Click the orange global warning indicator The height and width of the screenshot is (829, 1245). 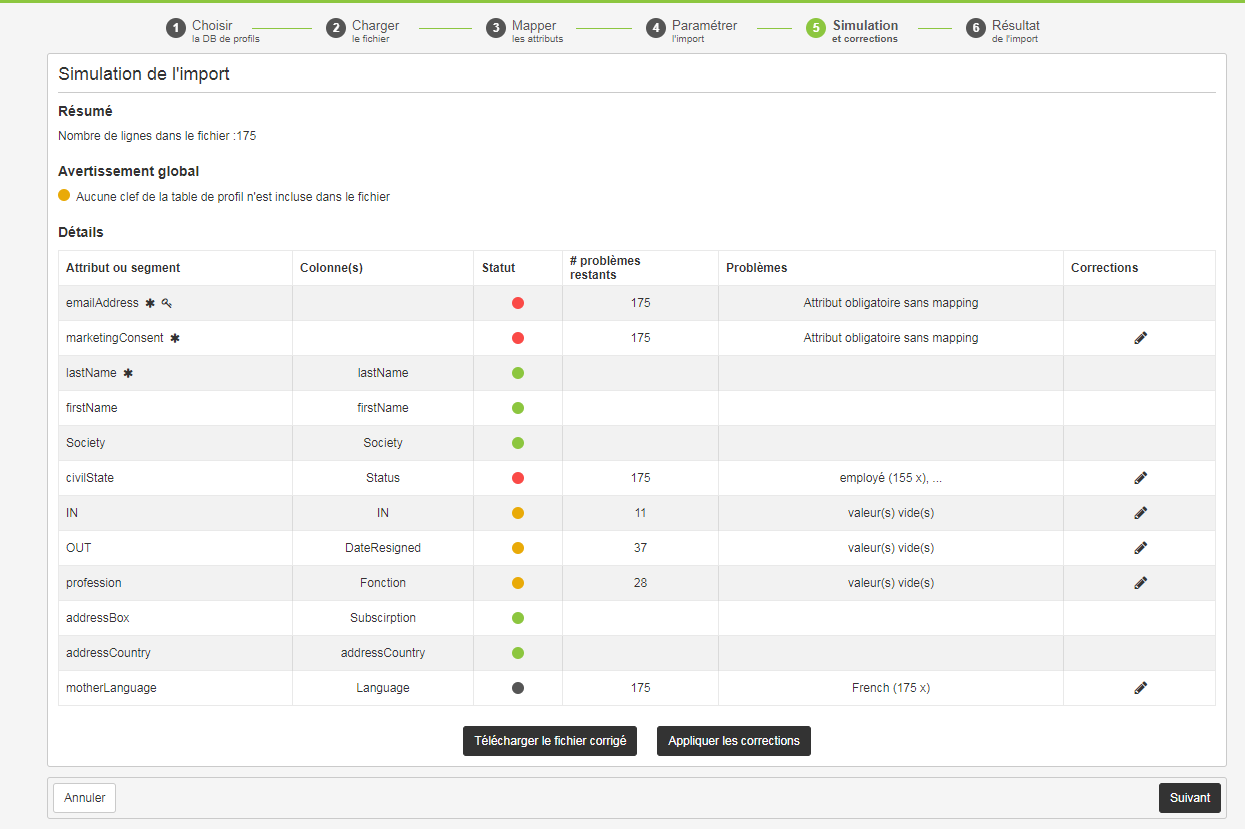click(x=65, y=196)
